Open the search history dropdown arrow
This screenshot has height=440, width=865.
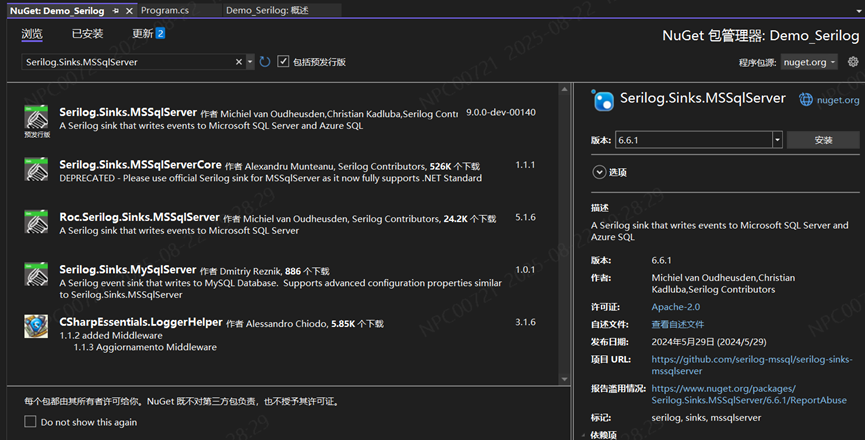point(250,62)
